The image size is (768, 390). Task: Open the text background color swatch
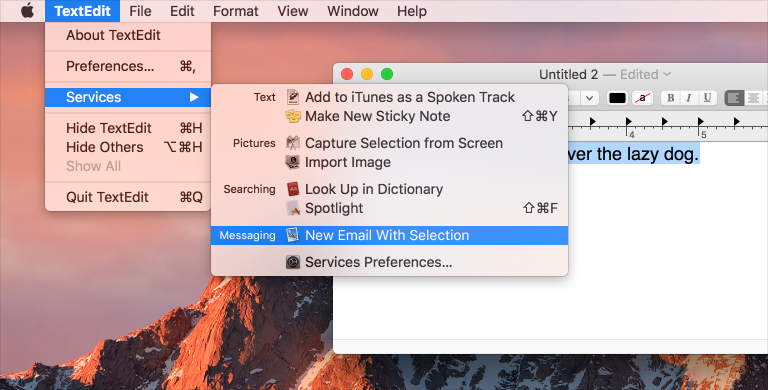[x=642, y=98]
